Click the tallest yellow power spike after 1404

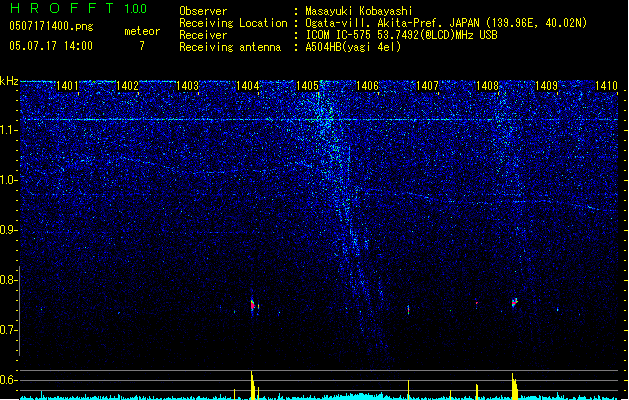click(x=252, y=385)
